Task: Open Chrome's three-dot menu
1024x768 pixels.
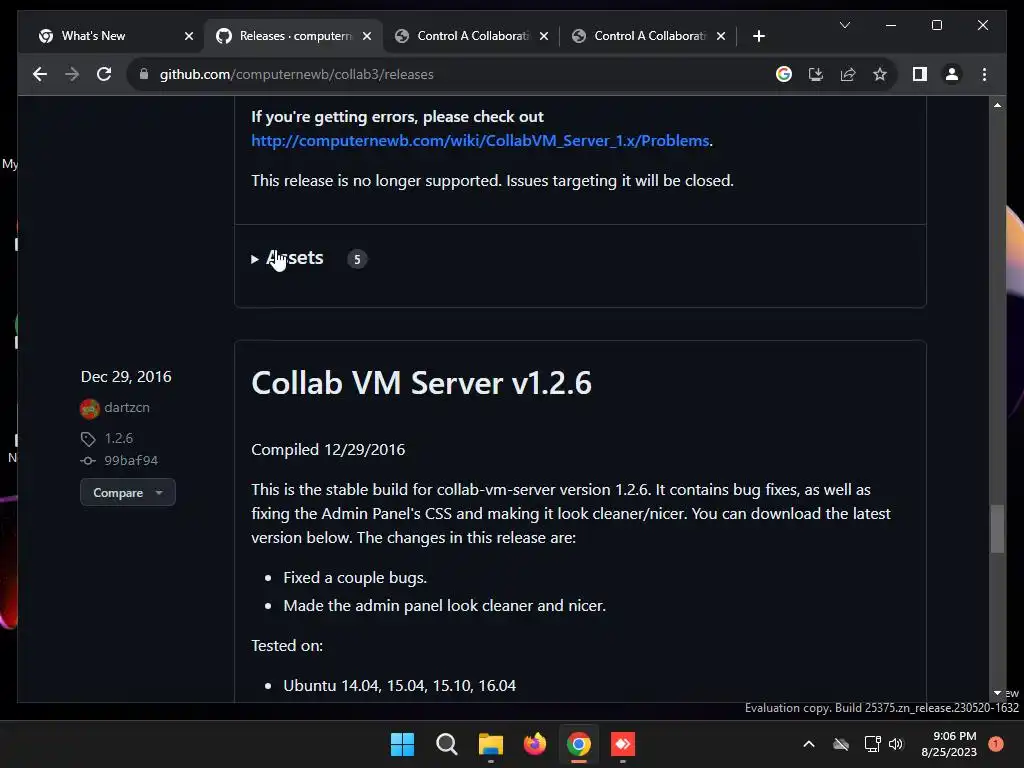Action: coord(984,74)
